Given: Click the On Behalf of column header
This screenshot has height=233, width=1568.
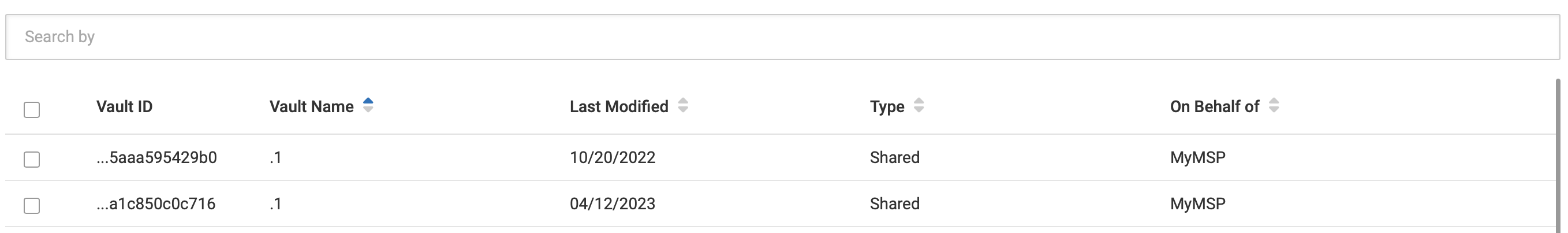Looking at the screenshot, I should point(1214,107).
